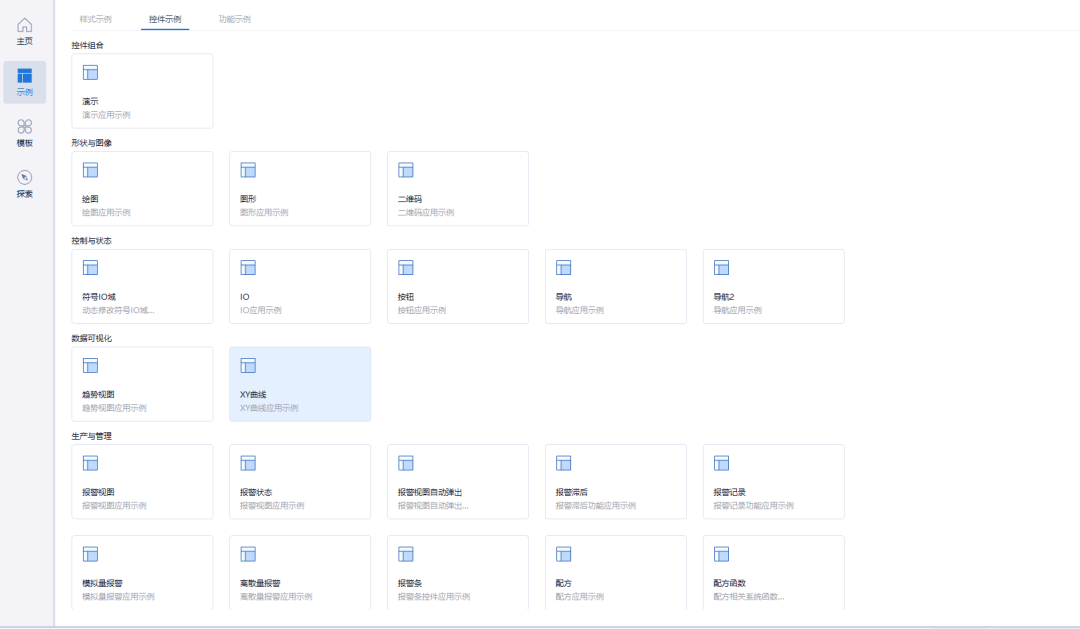The width and height of the screenshot is (1080, 629).
Task: Click the layout icon on the 趋势视图 card
Action: (x=90, y=366)
